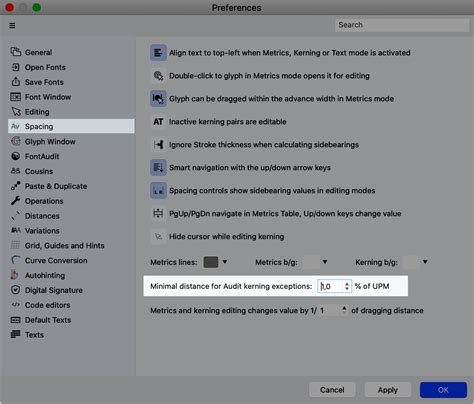The height and width of the screenshot is (404, 474).
Task: Click the green zoom window button
Action: (37, 7)
